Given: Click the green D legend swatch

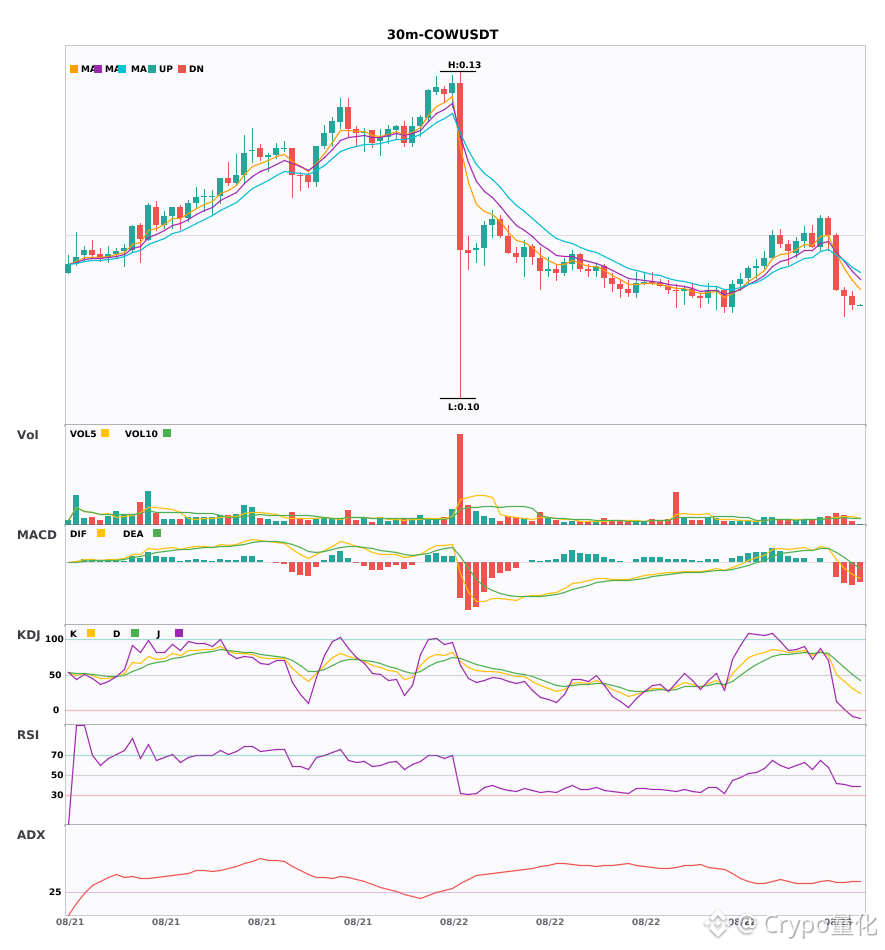Looking at the screenshot, I should (x=135, y=633).
